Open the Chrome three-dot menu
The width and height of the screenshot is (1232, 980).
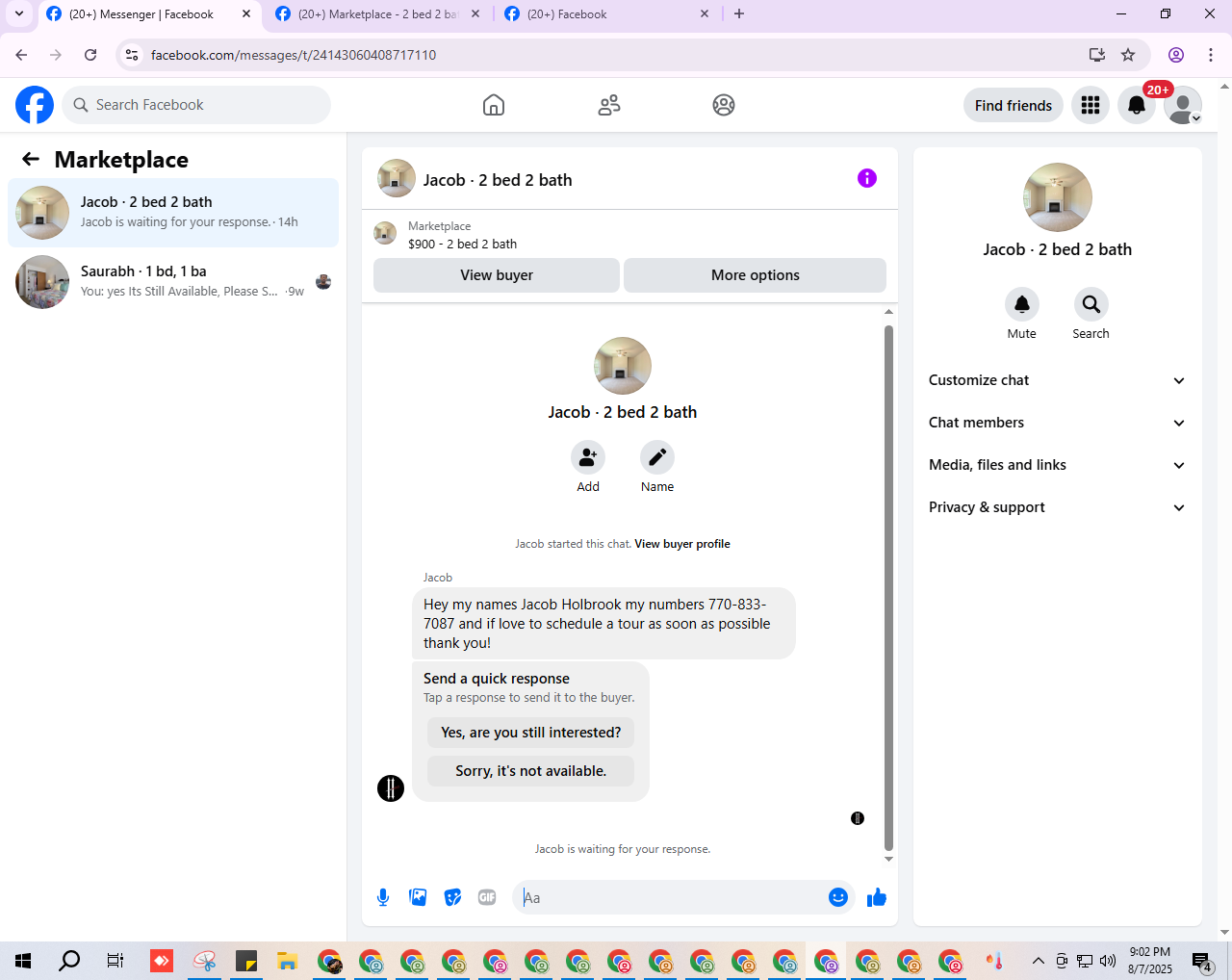(1211, 55)
